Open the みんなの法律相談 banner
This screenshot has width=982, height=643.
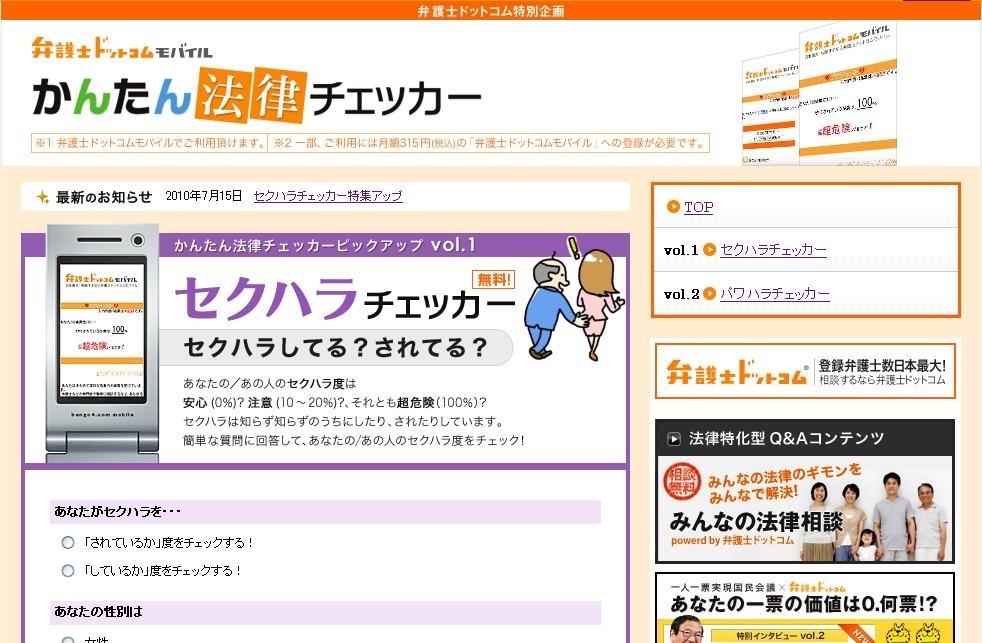tap(805, 510)
